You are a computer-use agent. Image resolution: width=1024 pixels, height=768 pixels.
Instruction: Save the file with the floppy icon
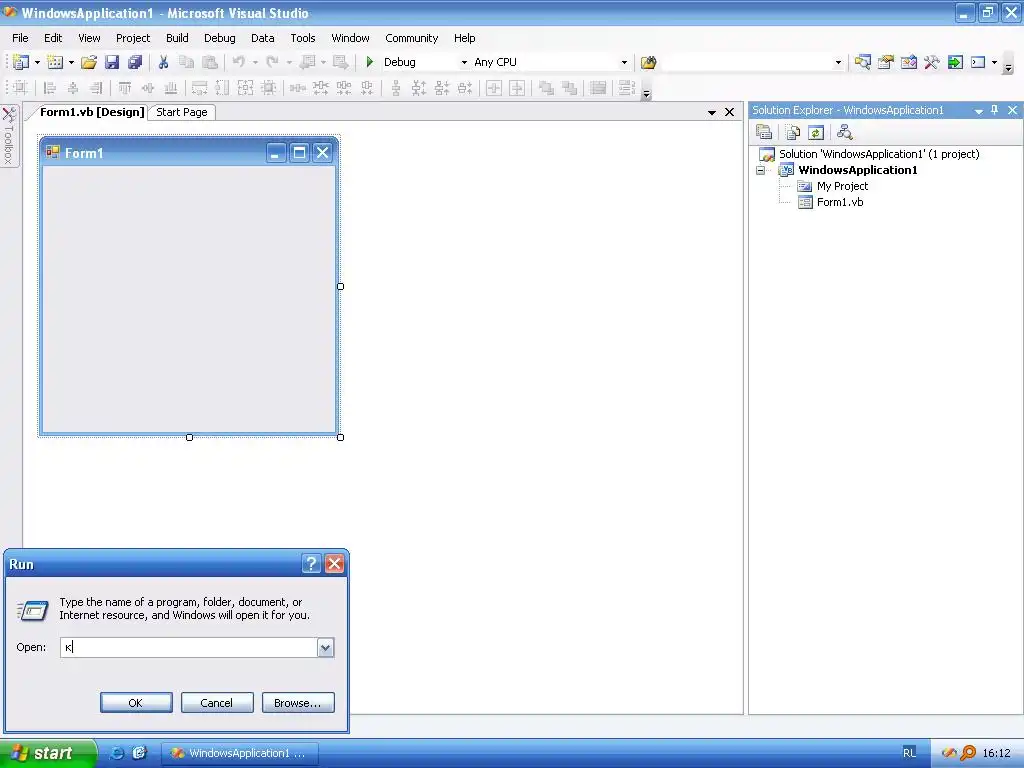point(112,62)
